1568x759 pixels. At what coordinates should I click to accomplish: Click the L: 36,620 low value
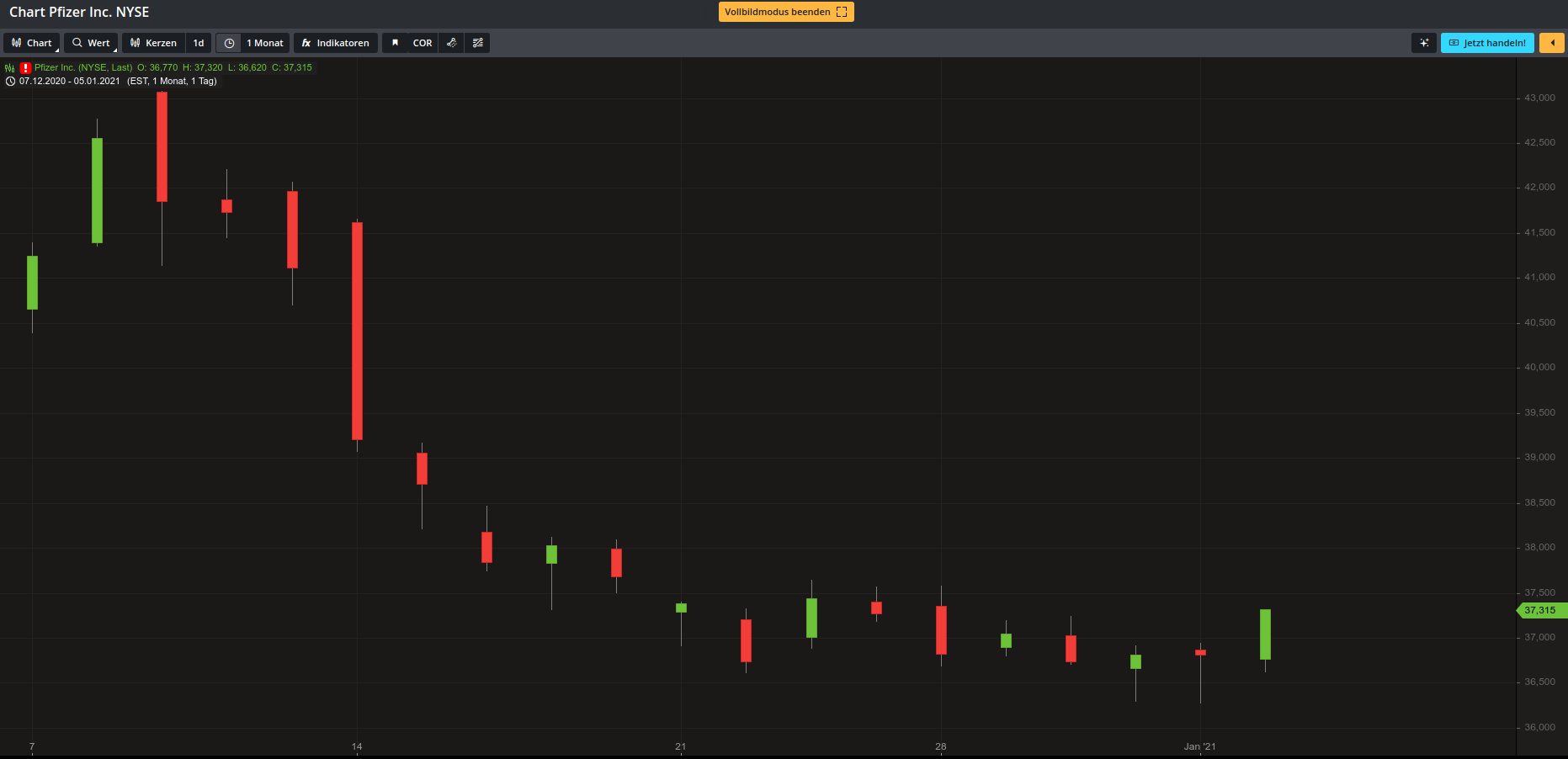[x=247, y=67]
